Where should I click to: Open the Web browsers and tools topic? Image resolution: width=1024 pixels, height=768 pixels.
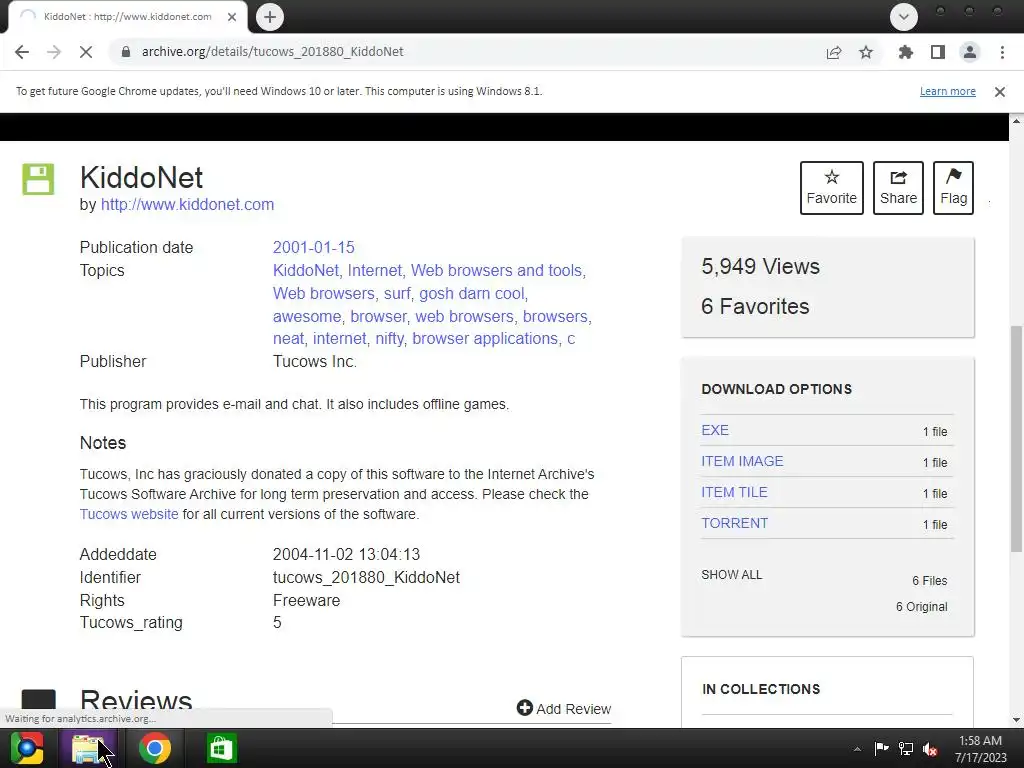pyautogui.click(x=496, y=270)
